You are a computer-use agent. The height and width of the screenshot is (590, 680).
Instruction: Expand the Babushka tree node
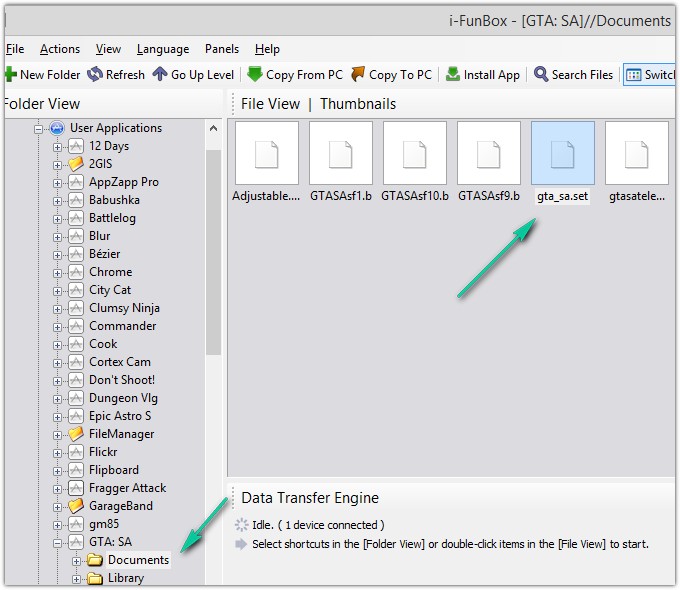click(x=57, y=201)
